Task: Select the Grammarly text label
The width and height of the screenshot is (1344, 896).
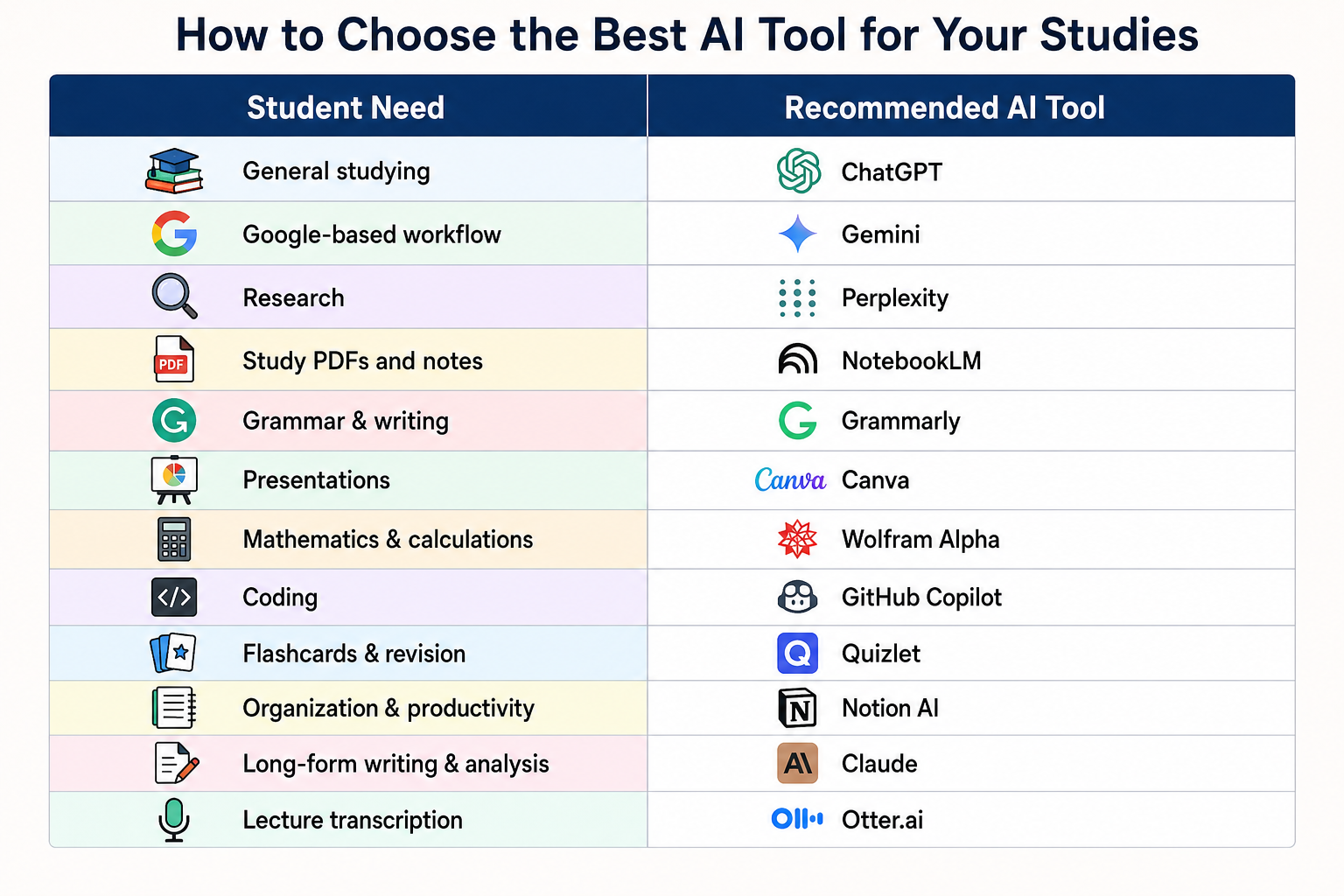Action: click(900, 422)
